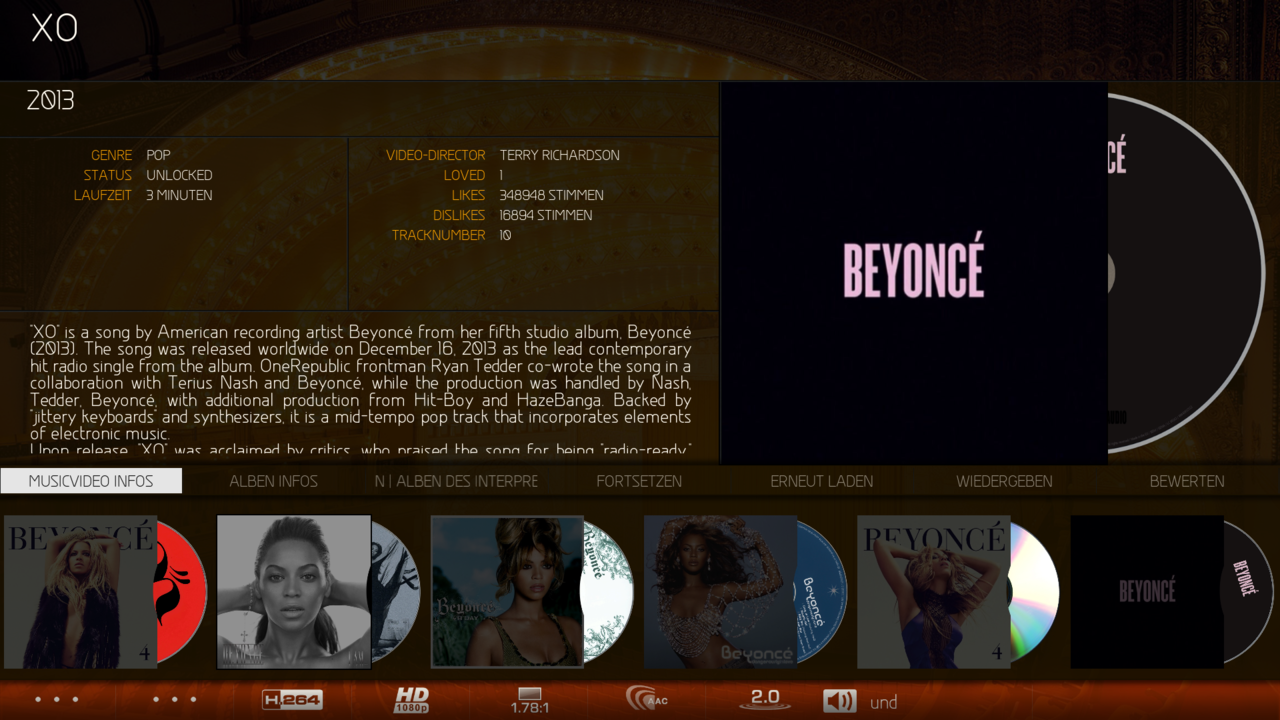The width and height of the screenshot is (1280, 720).
Task: Click the song description paragraph
Action: point(360,390)
